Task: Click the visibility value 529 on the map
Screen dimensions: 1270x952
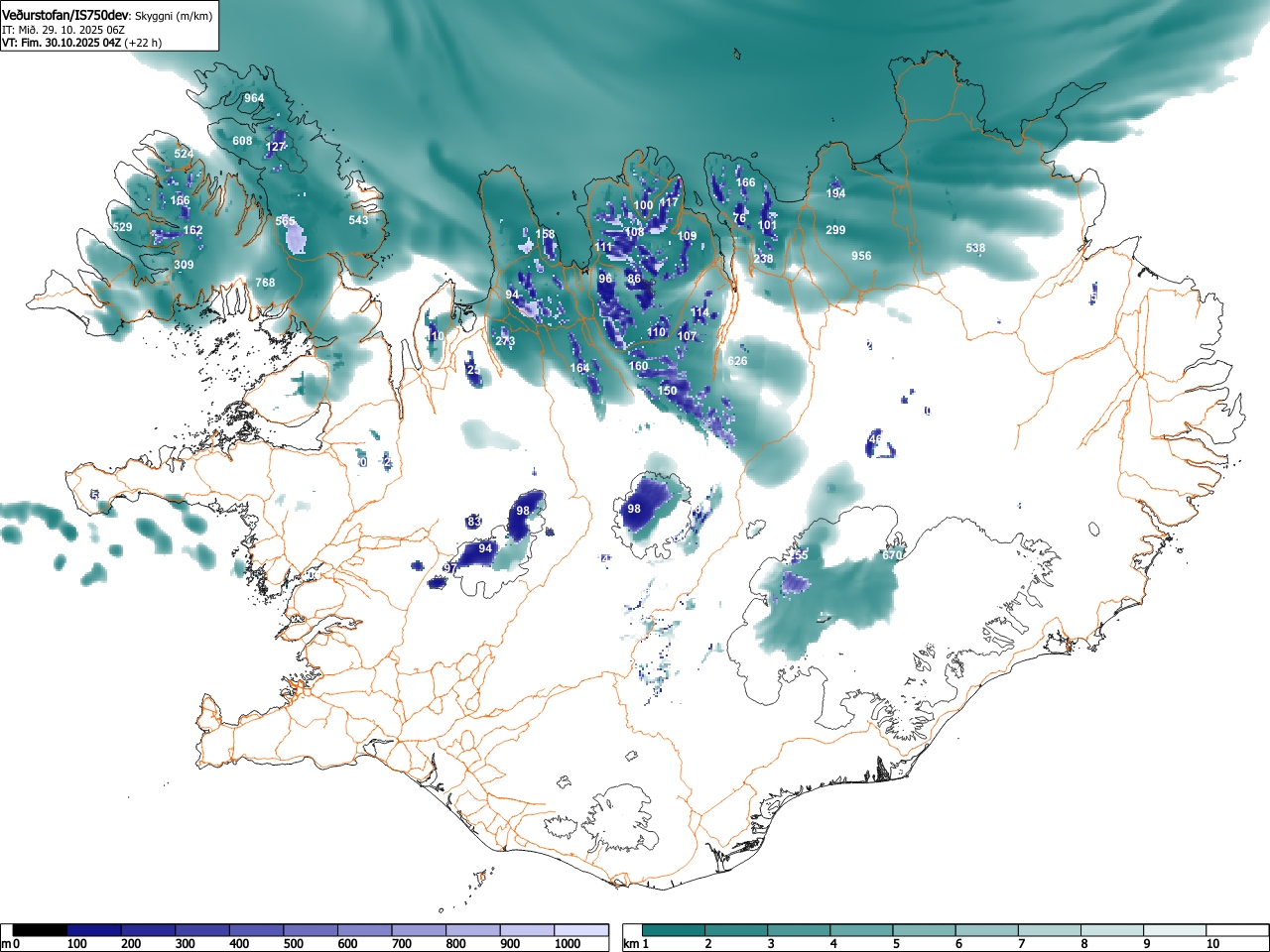Action: [x=122, y=227]
